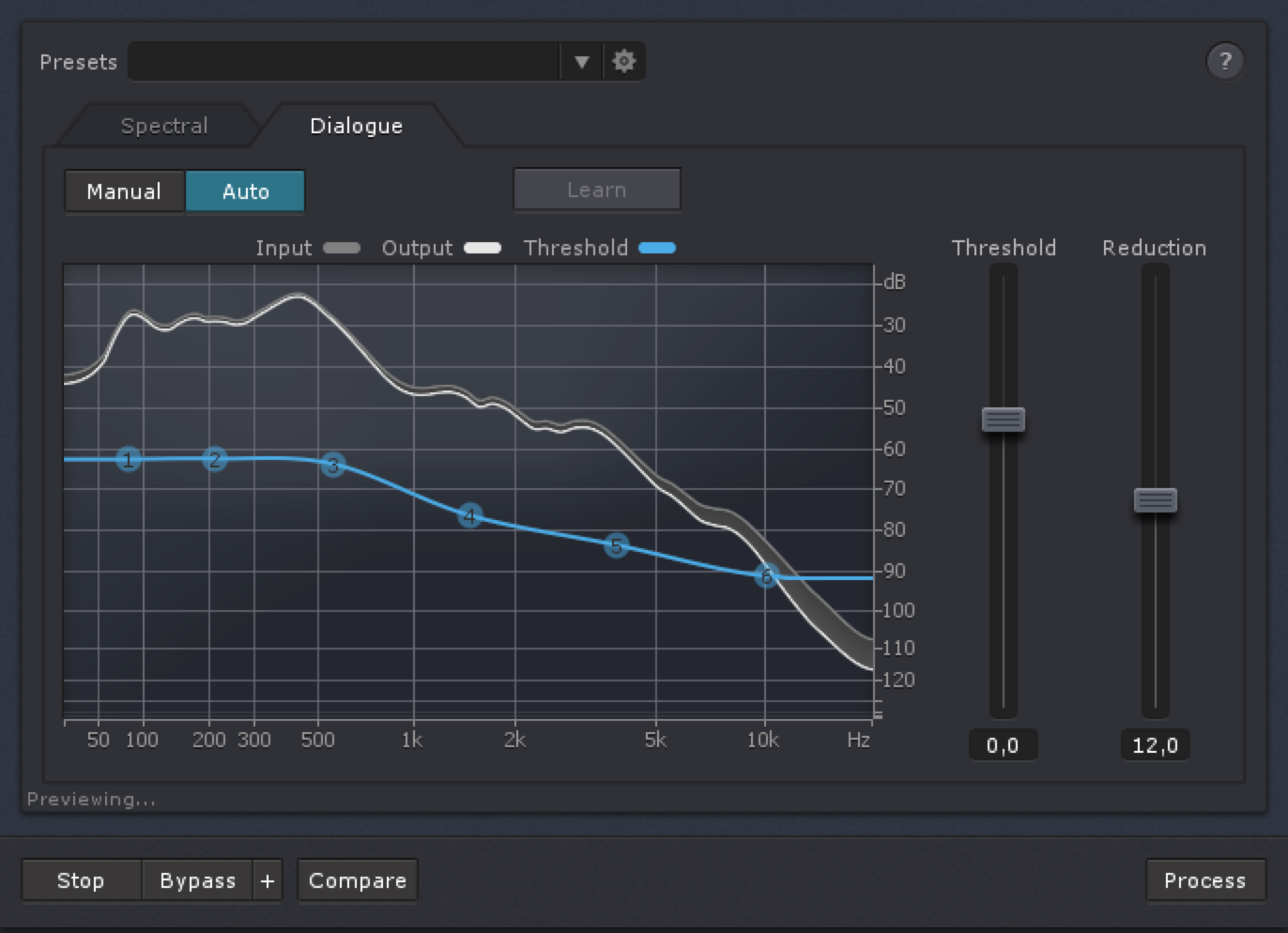Expand Bypass options with the plus control
1288x933 pixels.
coord(268,880)
